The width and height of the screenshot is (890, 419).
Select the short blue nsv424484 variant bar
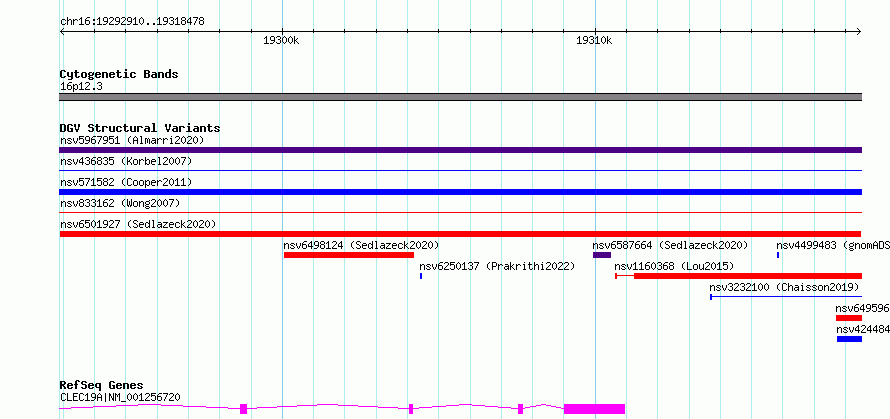click(x=849, y=339)
